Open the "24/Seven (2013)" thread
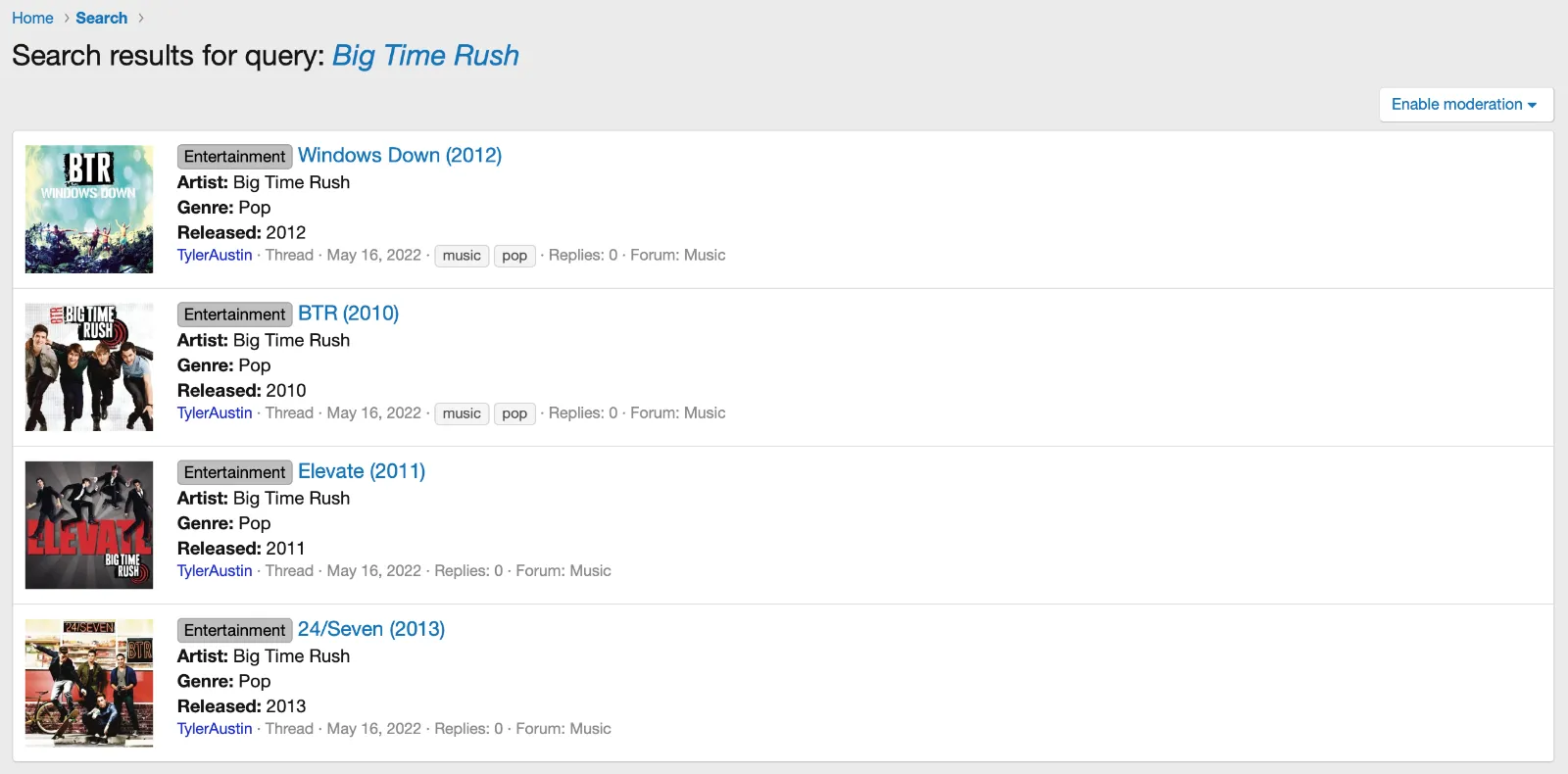 coord(371,629)
